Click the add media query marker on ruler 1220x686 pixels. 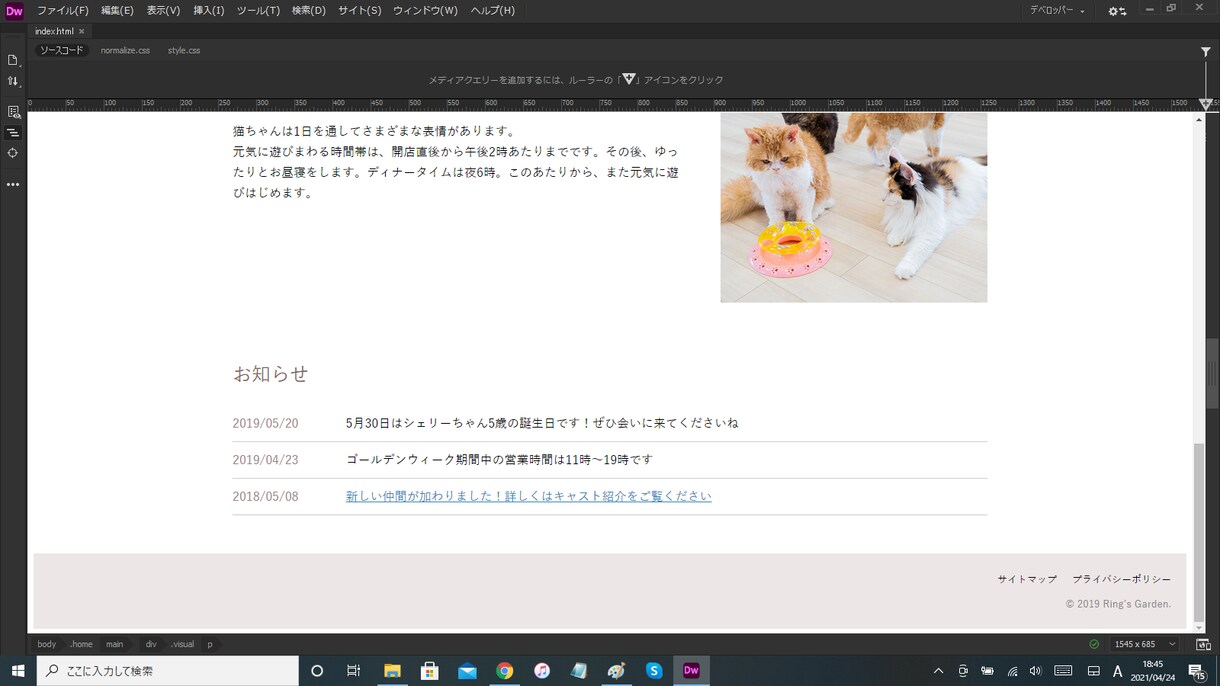(x=1206, y=104)
